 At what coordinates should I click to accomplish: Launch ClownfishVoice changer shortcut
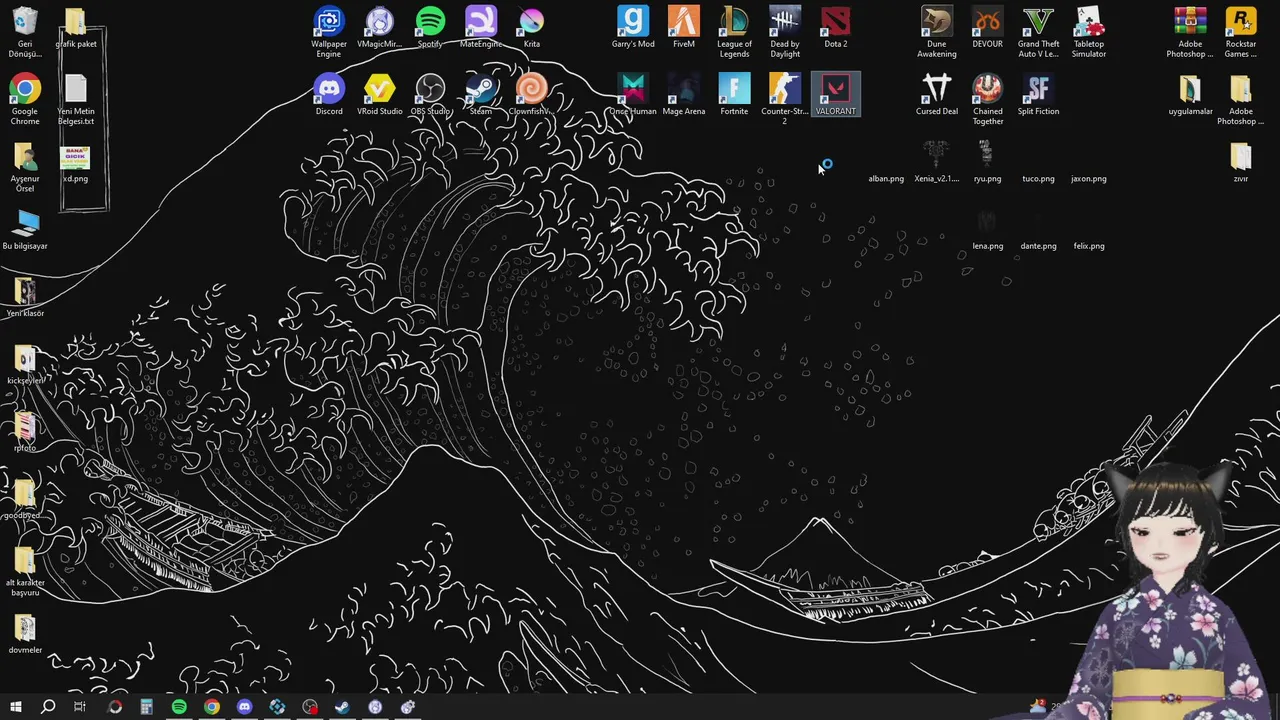[x=532, y=94]
